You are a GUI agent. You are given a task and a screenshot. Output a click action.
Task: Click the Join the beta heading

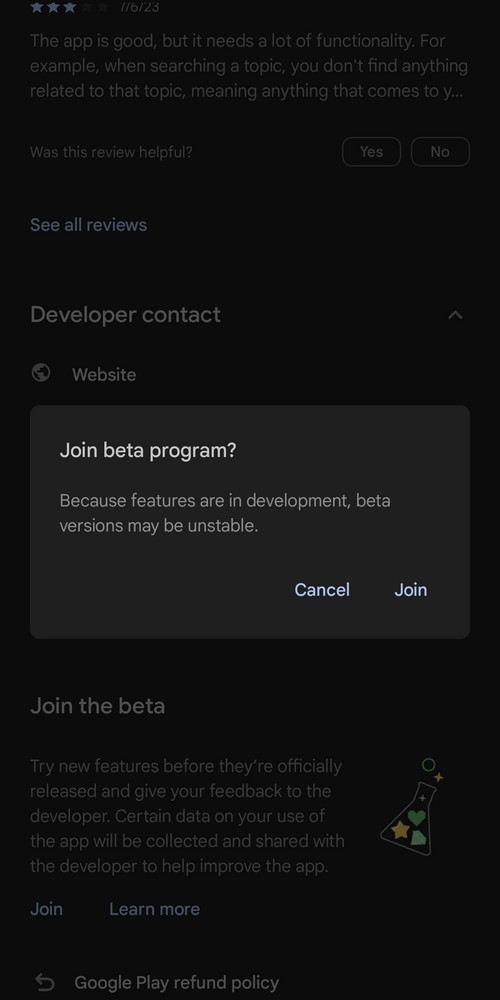pos(98,706)
